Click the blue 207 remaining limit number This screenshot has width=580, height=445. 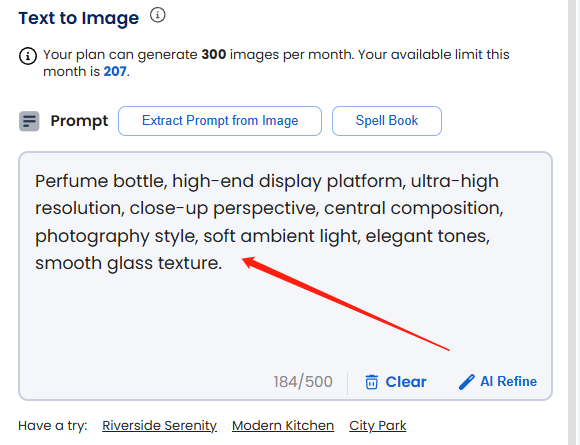click(115, 71)
